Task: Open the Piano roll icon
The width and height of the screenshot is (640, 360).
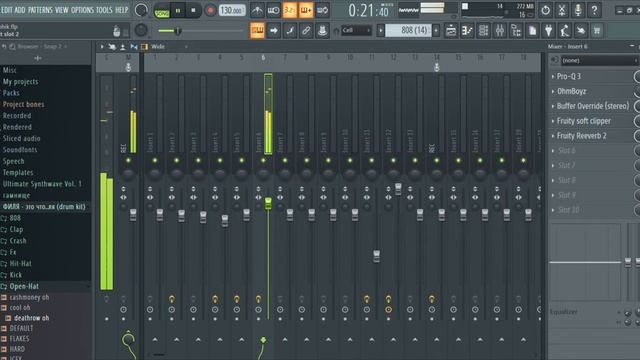Action: tap(467, 30)
